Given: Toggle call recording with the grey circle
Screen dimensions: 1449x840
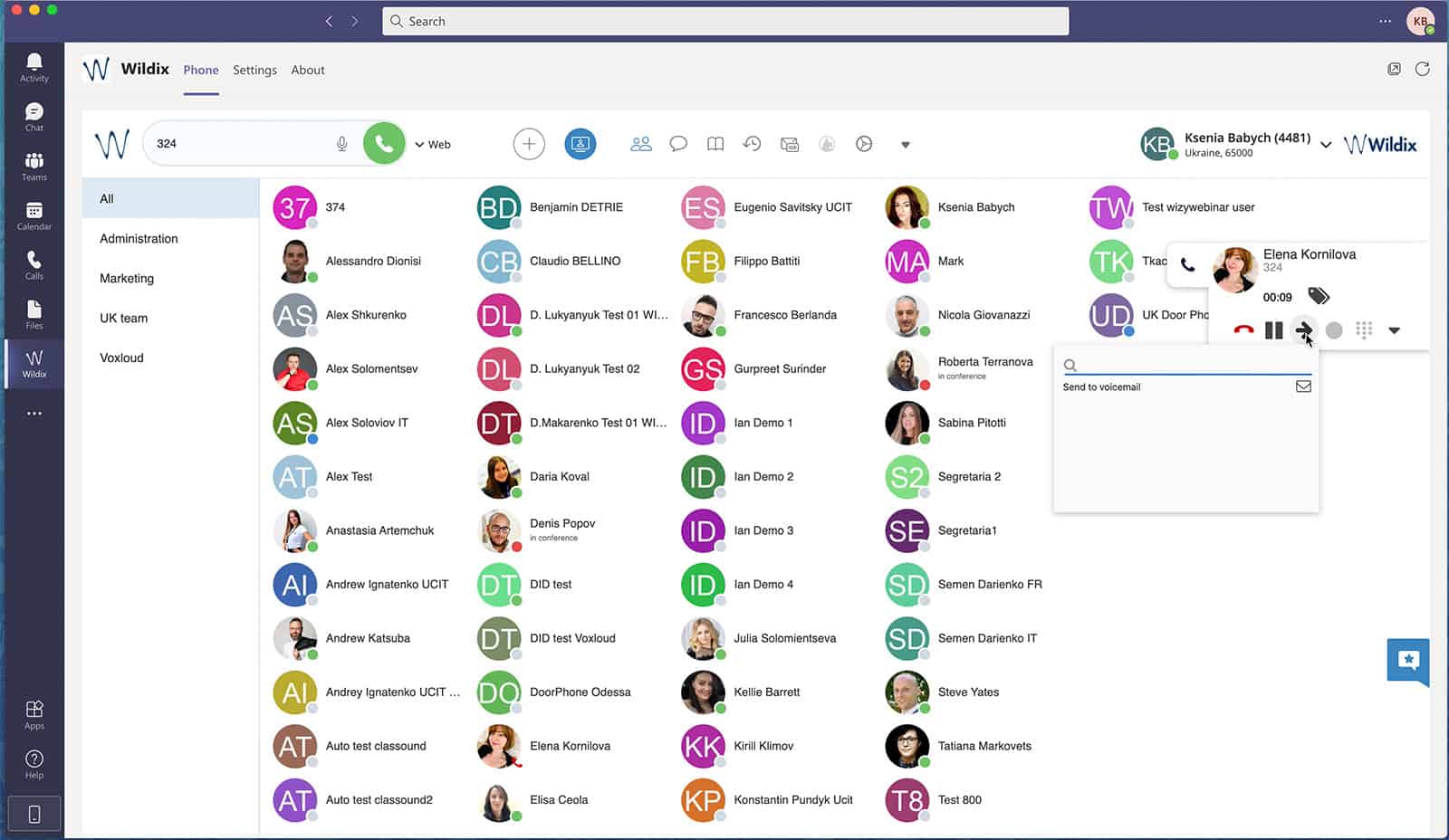Looking at the screenshot, I should (1334, 330).
